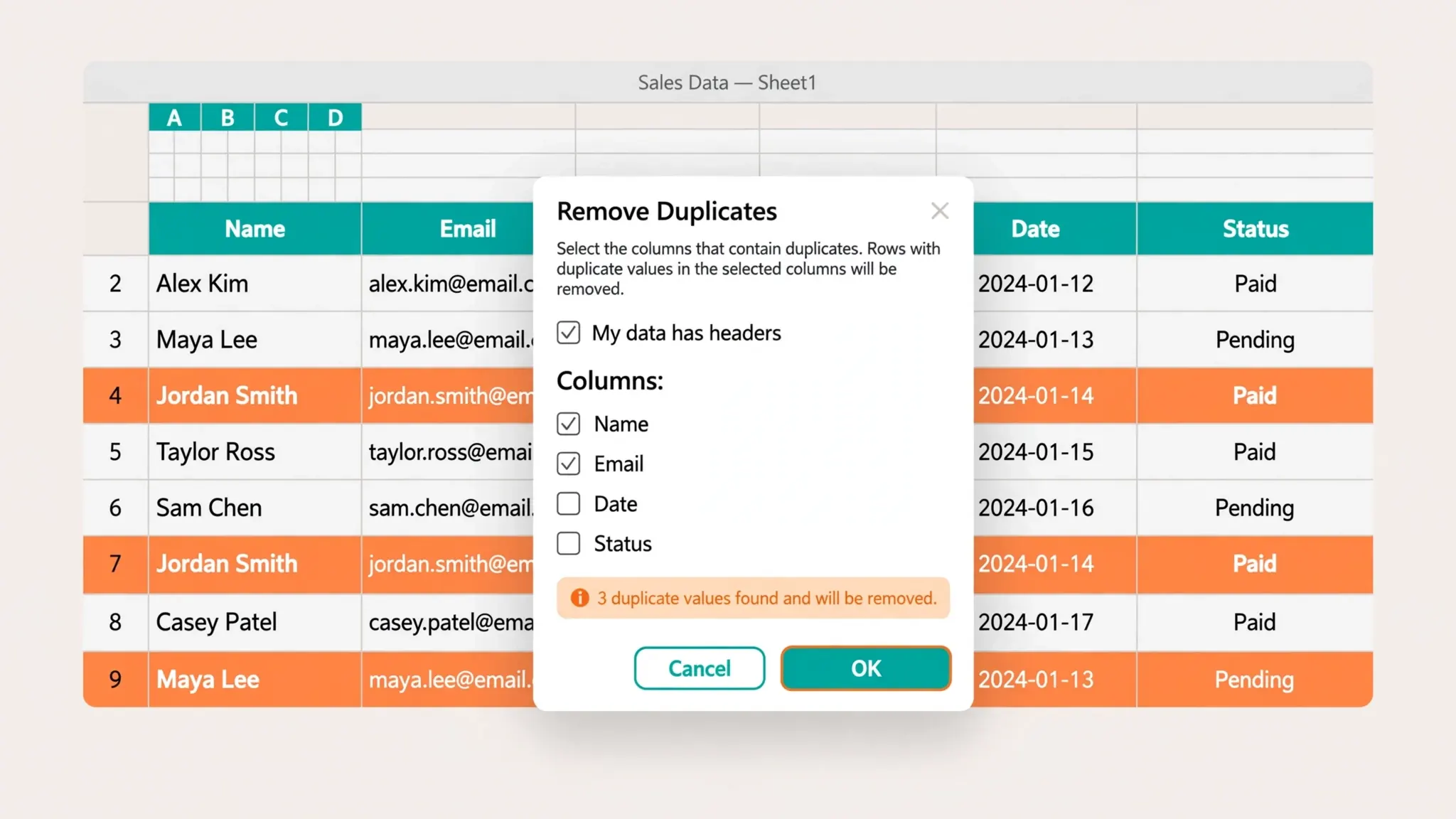Click the alex.kim email cell

pyautogui.click(x=448, y=284)
